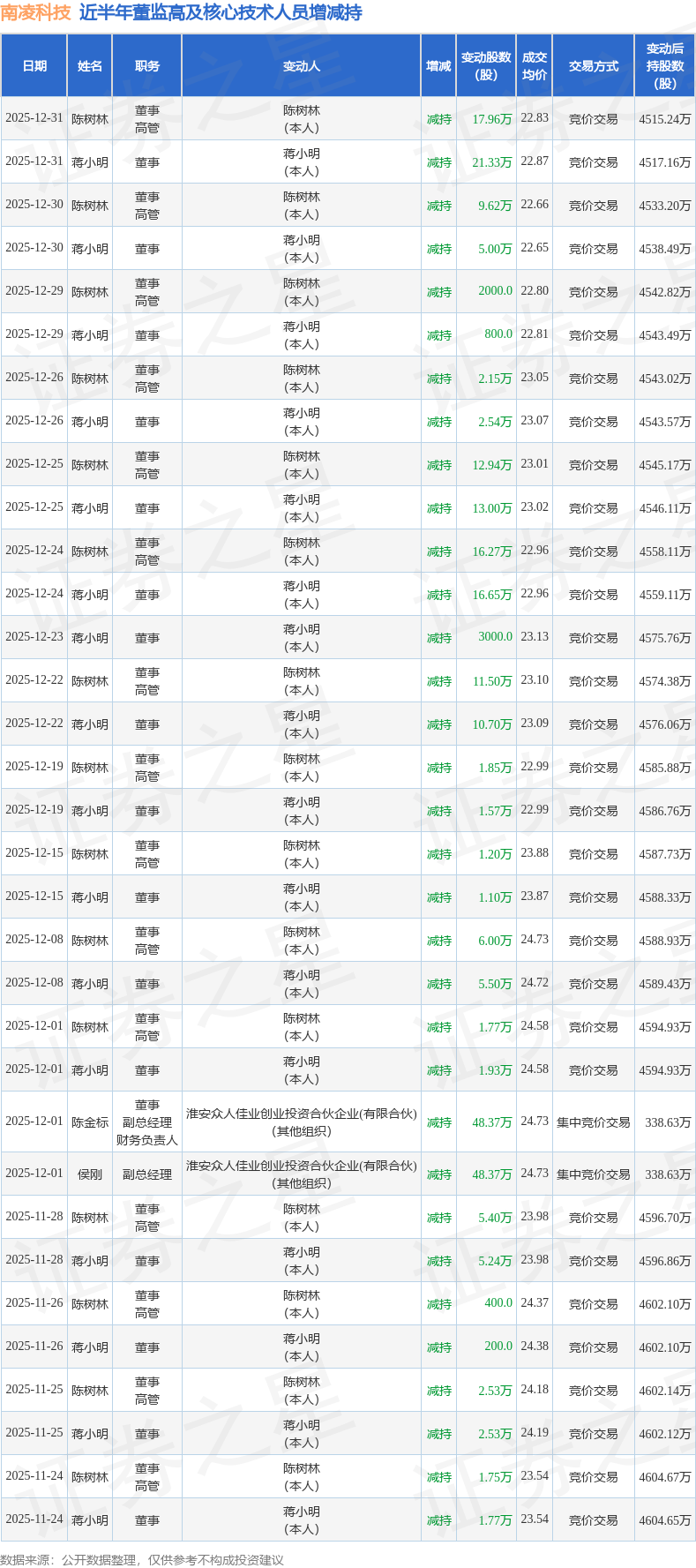The height and width of the screenshot is (1568, 696).
Task: Click the 4589.43万 holdings cell
Action: pyautogui.click(x=665, y=984)
